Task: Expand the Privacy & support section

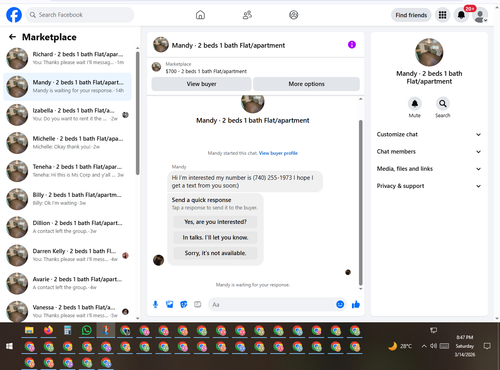Action: coord(429,186)
